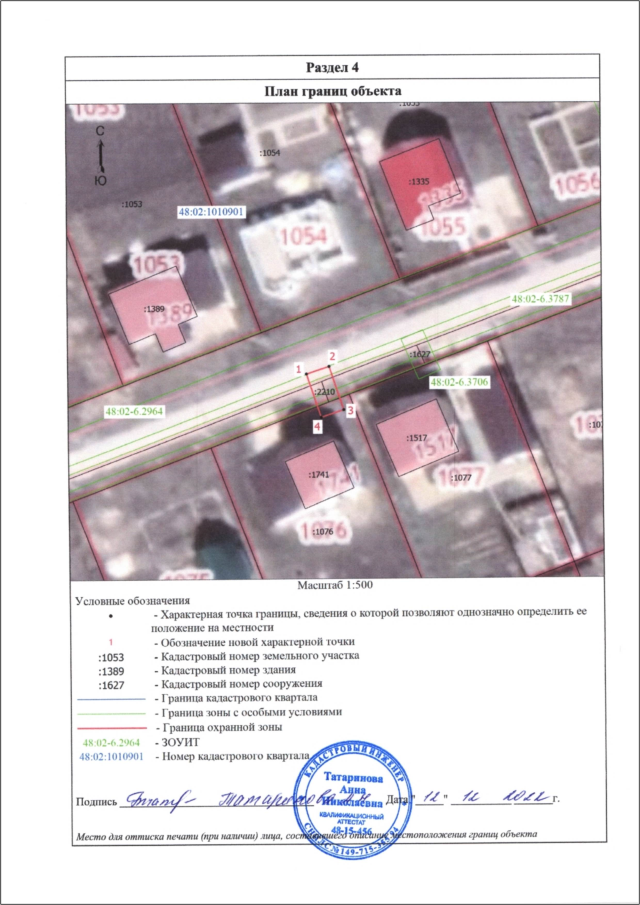
Task: Click legend sample :1389
Action: (111, 671)
